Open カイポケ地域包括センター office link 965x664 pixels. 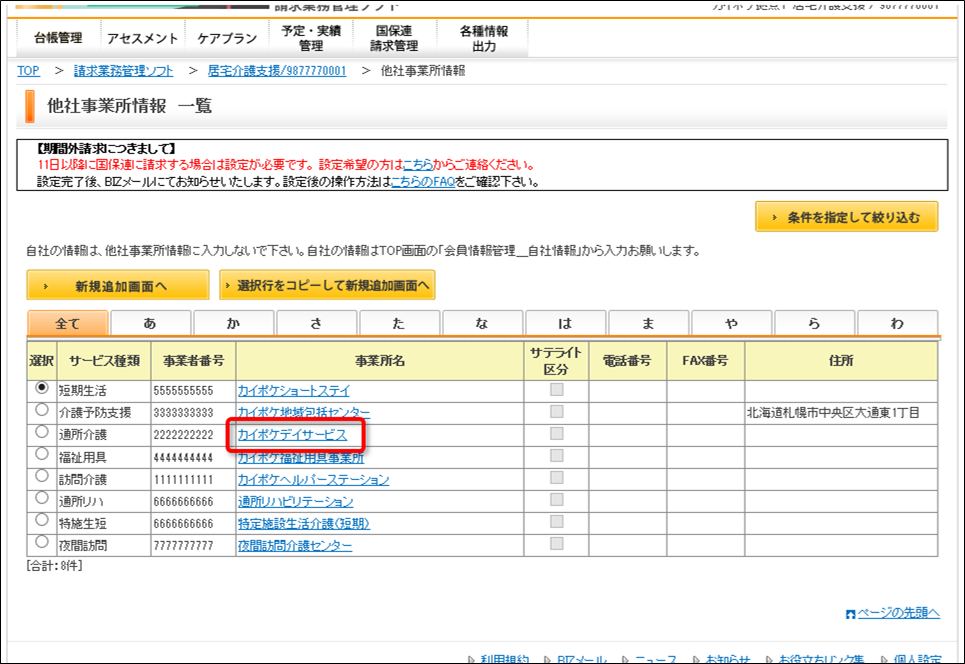pos(304,413)
